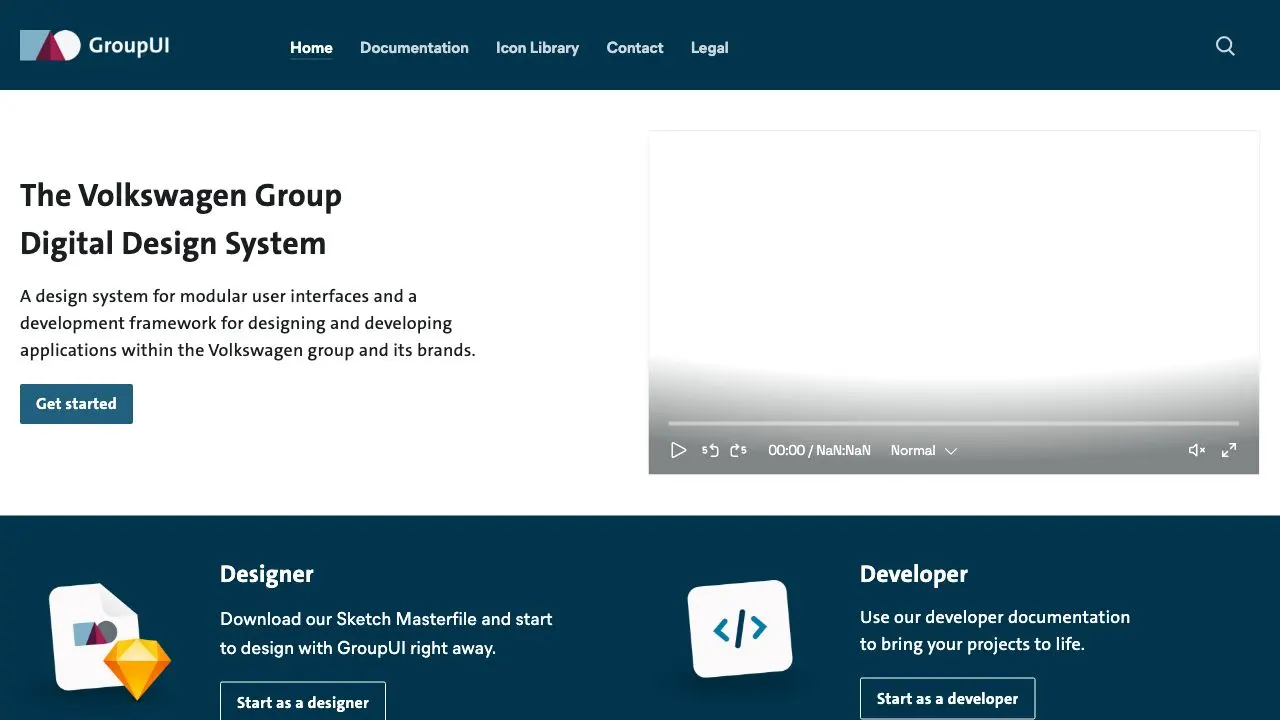The width and height of the screenshot is (1280, 720).
Task: Open the Contact page
Action: [x=634, y=48]
